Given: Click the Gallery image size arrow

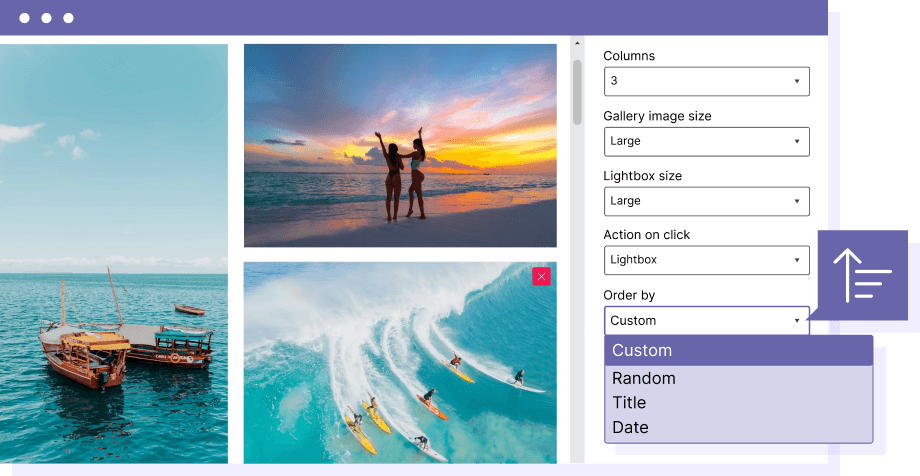Looking at the screenshot, I should click(797, 141).
